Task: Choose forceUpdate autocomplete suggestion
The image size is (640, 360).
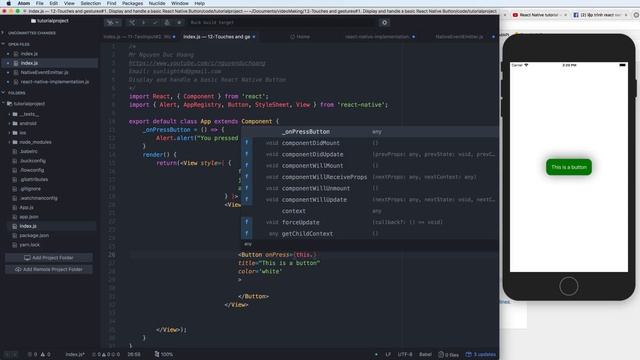Action: click(369, 222)
